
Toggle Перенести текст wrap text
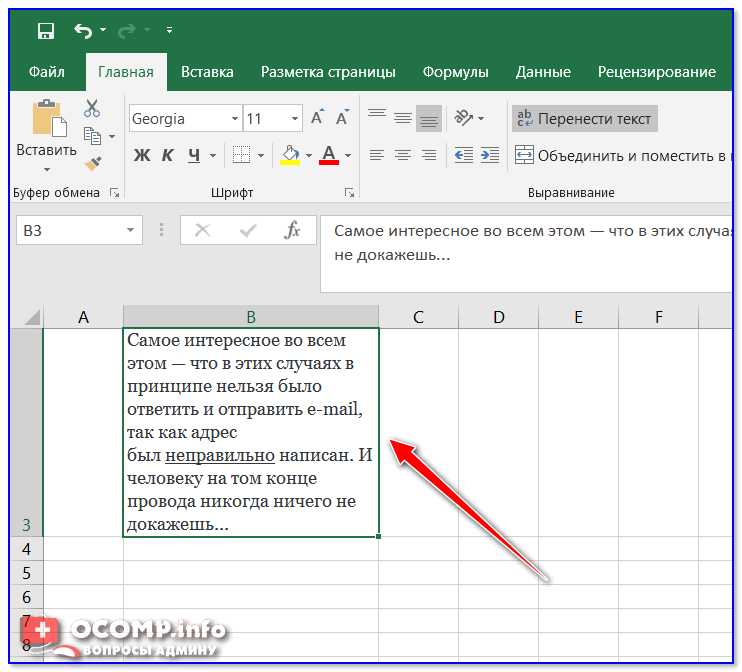584,118
